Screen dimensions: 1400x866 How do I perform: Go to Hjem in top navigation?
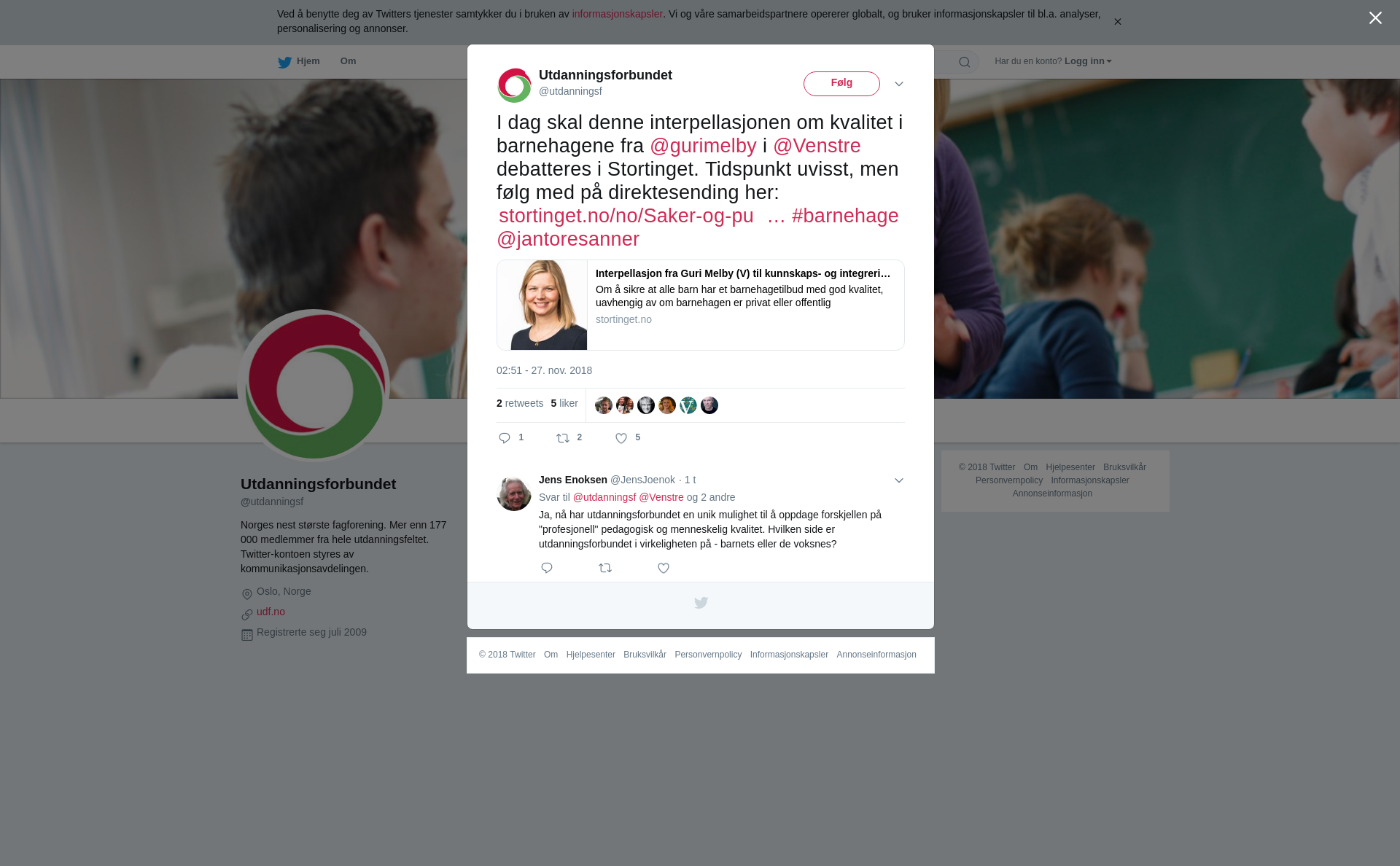point(299,62)
